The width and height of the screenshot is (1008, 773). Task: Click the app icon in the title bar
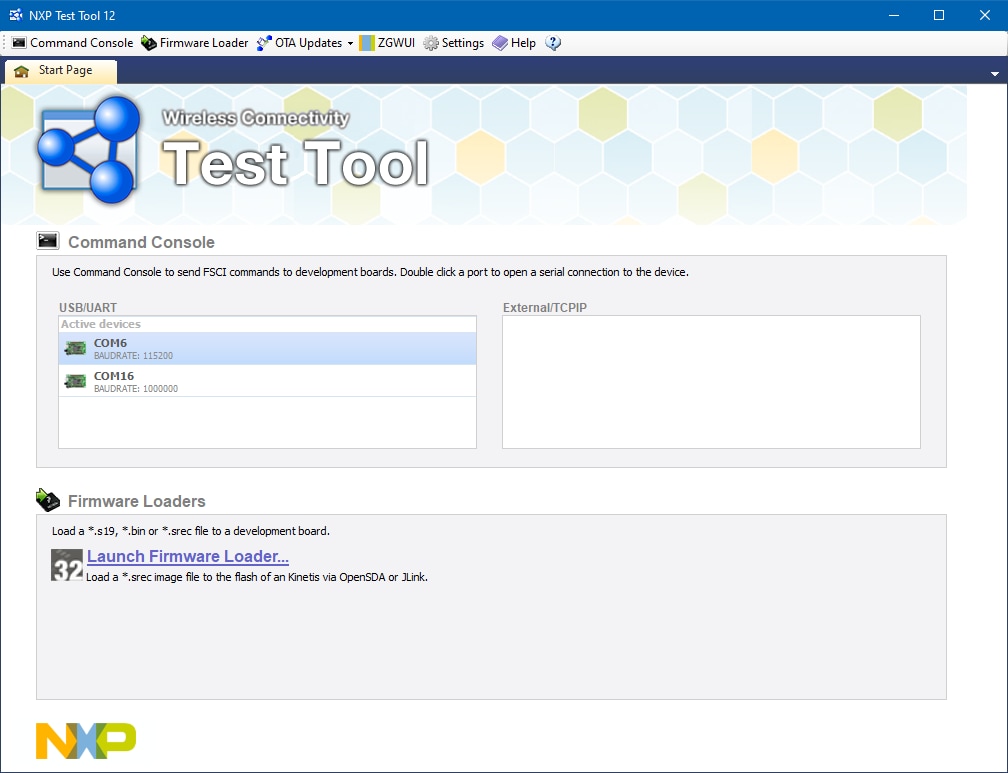[x=16, y=15]
